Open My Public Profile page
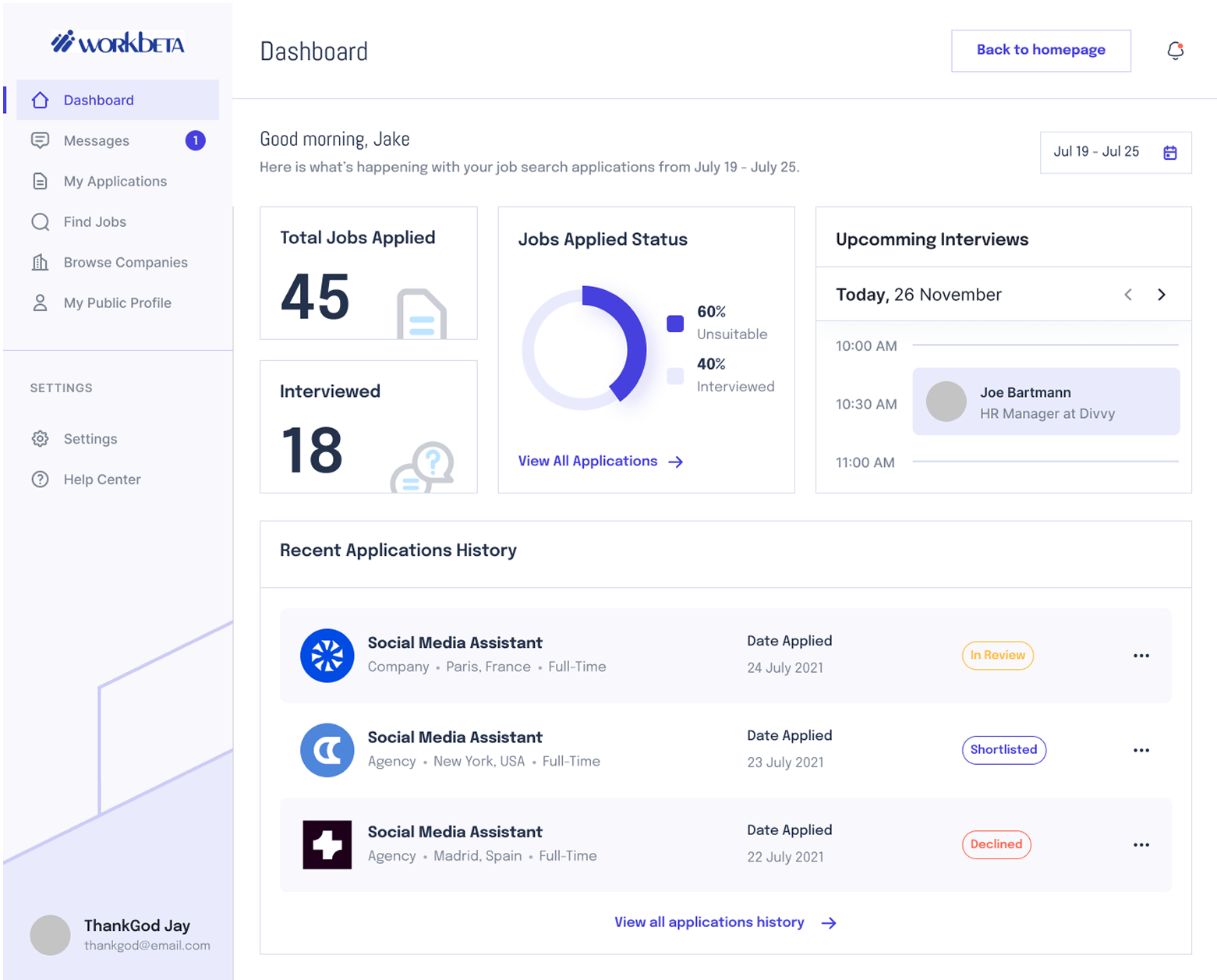The width and height of the screenshot is (1217, 980). point(117,303)
